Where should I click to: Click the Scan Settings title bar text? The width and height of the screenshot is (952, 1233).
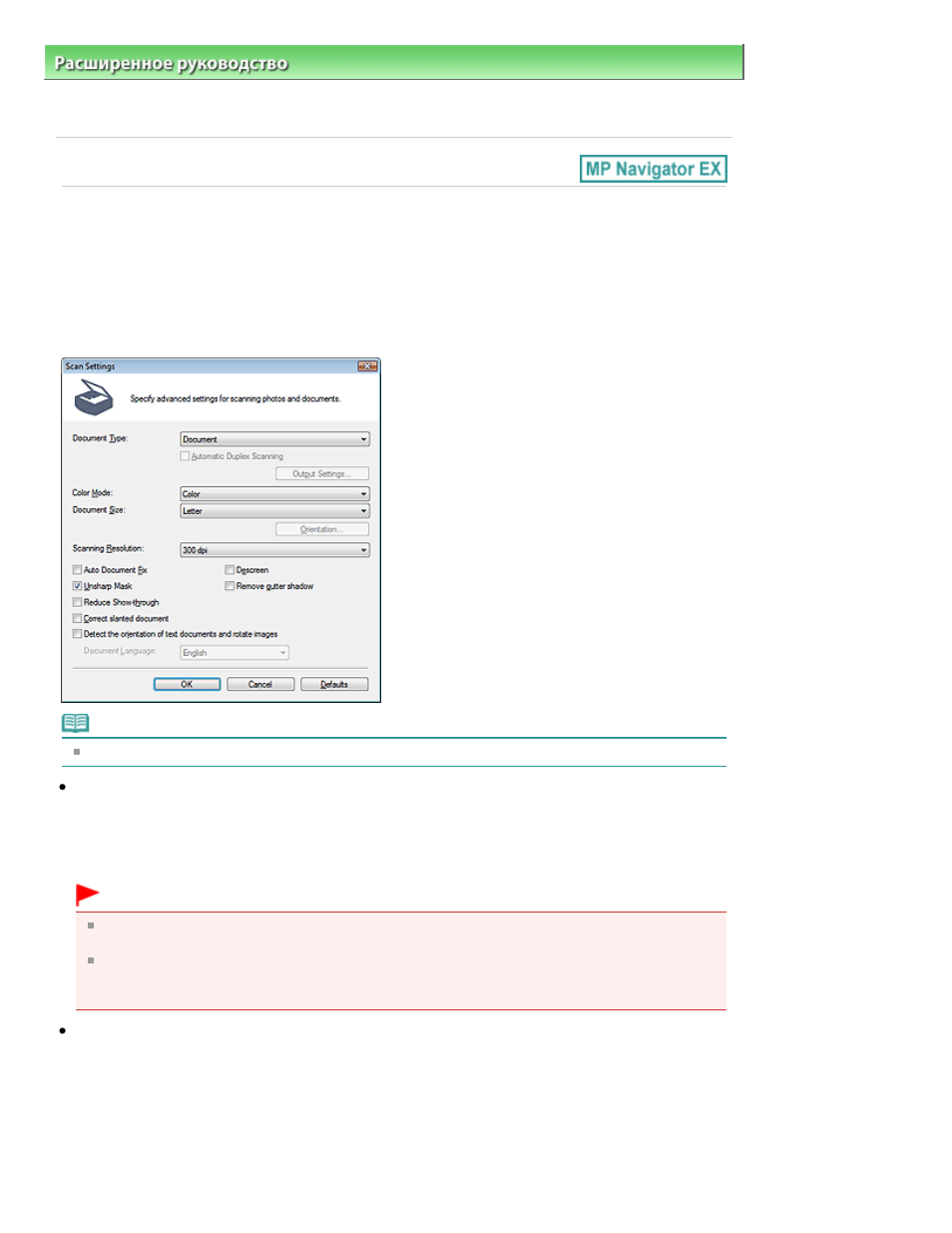tap(91, 366)
